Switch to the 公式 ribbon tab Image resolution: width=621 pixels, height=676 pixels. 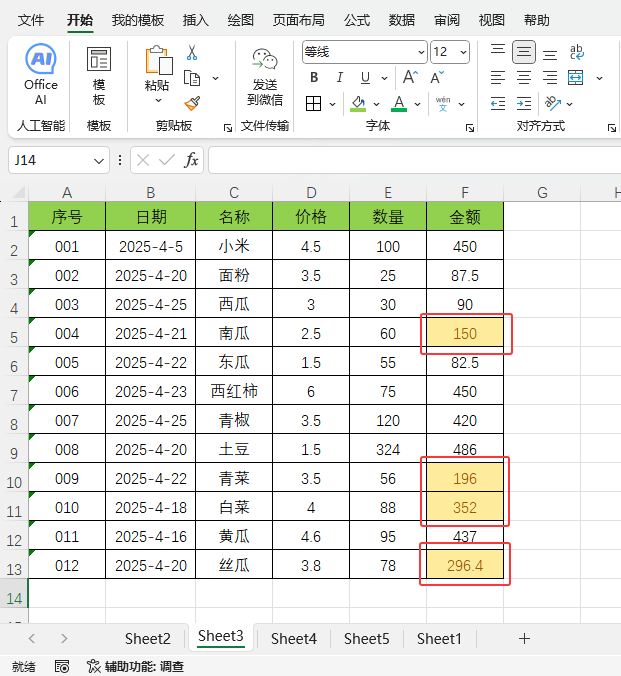357,20
